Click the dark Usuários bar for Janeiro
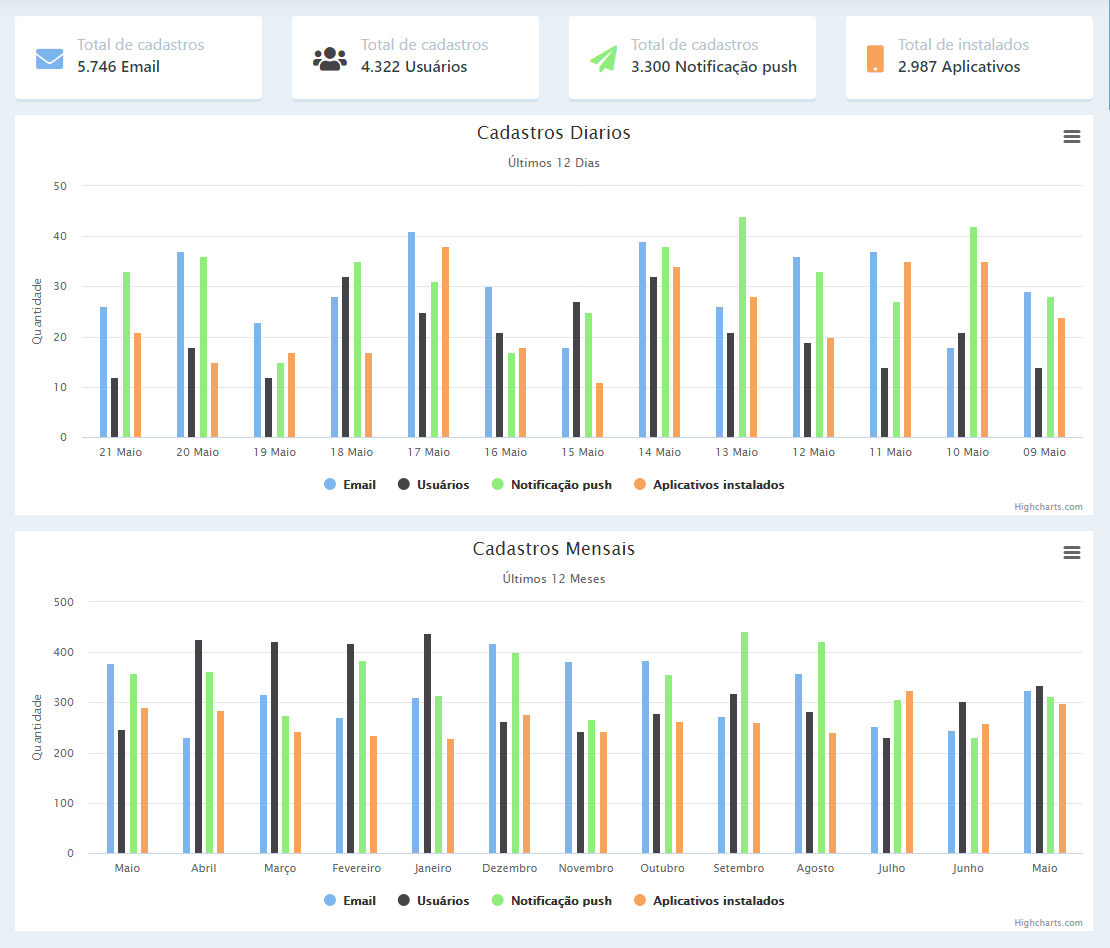 [427, 743]
